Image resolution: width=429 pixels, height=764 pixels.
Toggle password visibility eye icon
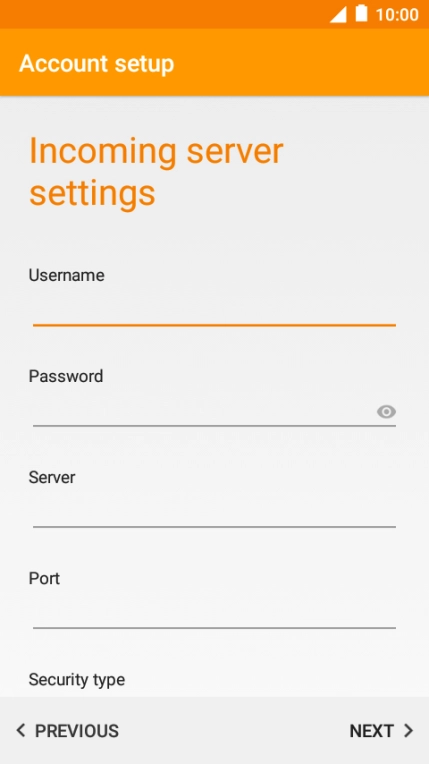tap(386, 412)
